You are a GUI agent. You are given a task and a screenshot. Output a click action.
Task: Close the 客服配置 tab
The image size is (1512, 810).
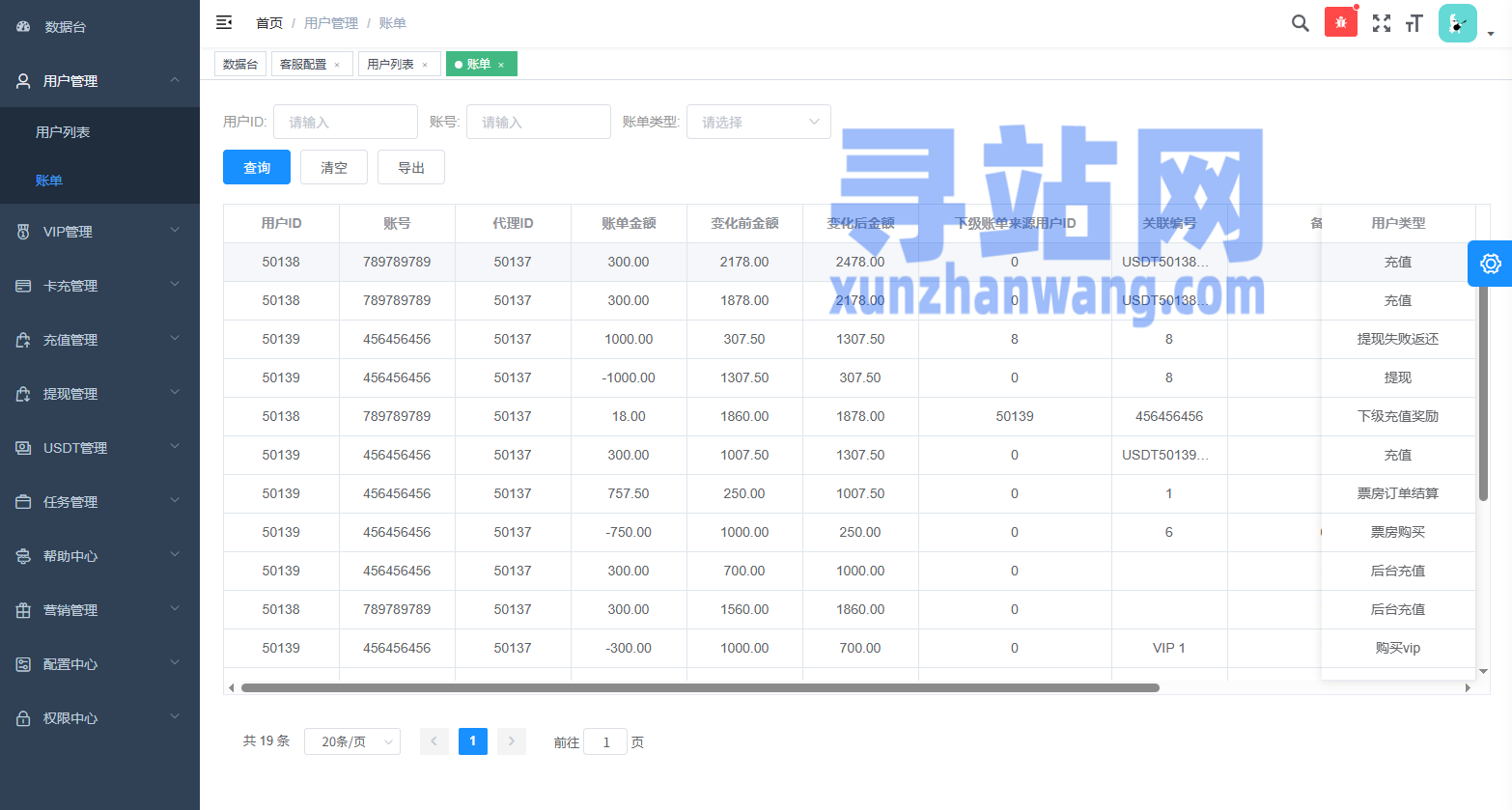tap(337, 65)
